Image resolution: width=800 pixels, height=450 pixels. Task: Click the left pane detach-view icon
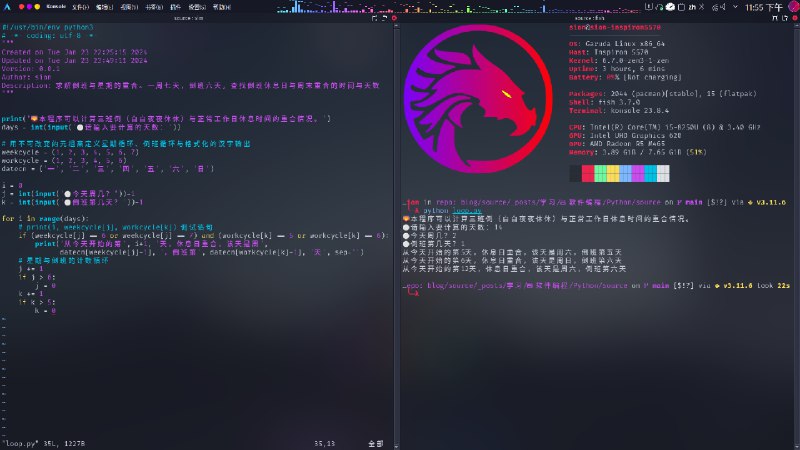point(384,18)
